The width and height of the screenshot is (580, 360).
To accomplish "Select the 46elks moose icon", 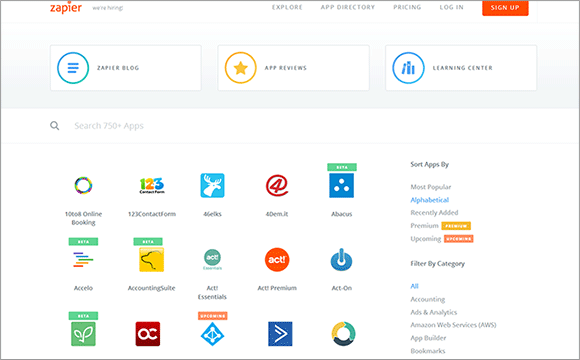I will (x=212, y=185).
